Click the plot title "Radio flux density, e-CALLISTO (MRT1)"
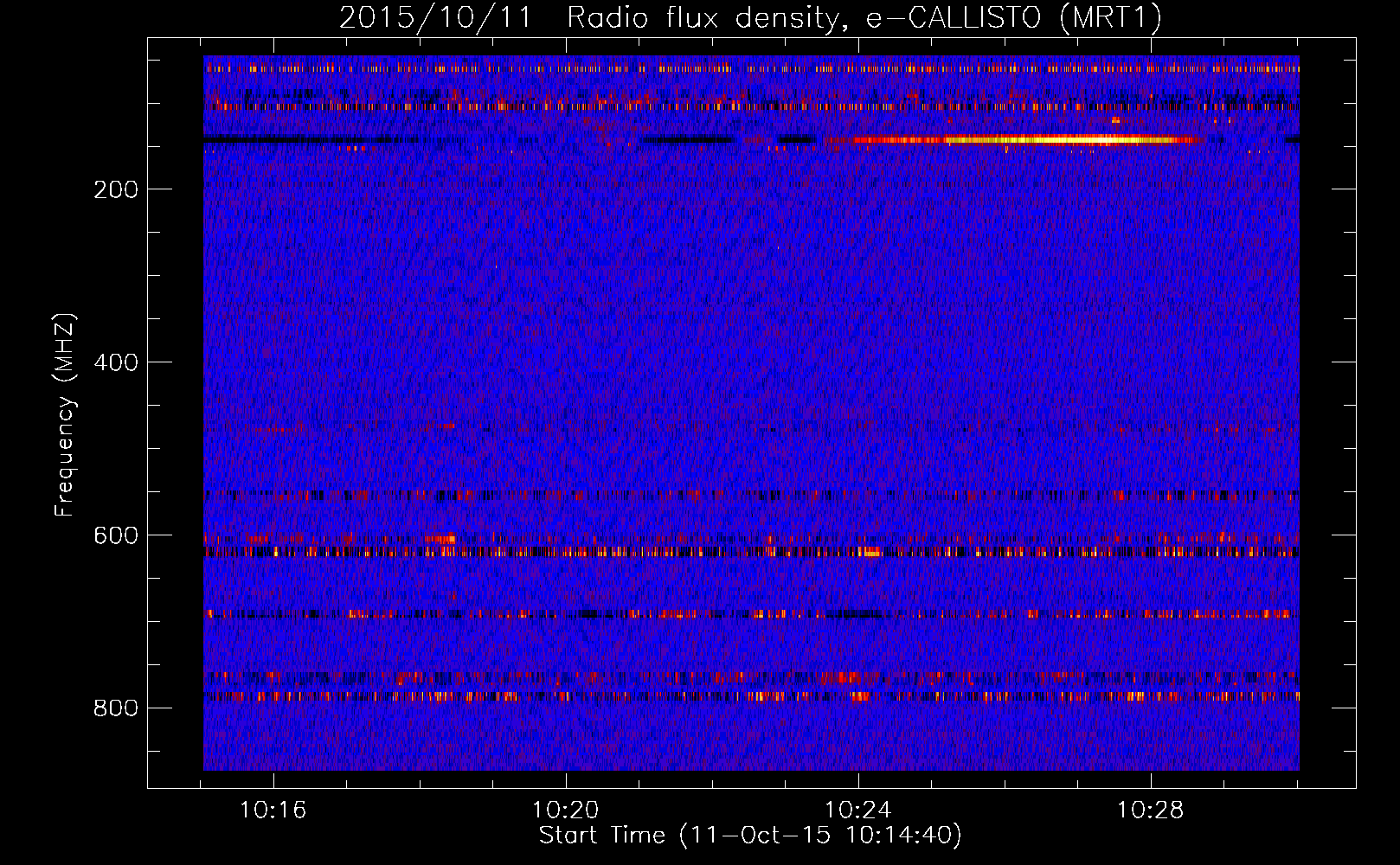Viewport: 1400px width, 865px height. pos(864,17)
